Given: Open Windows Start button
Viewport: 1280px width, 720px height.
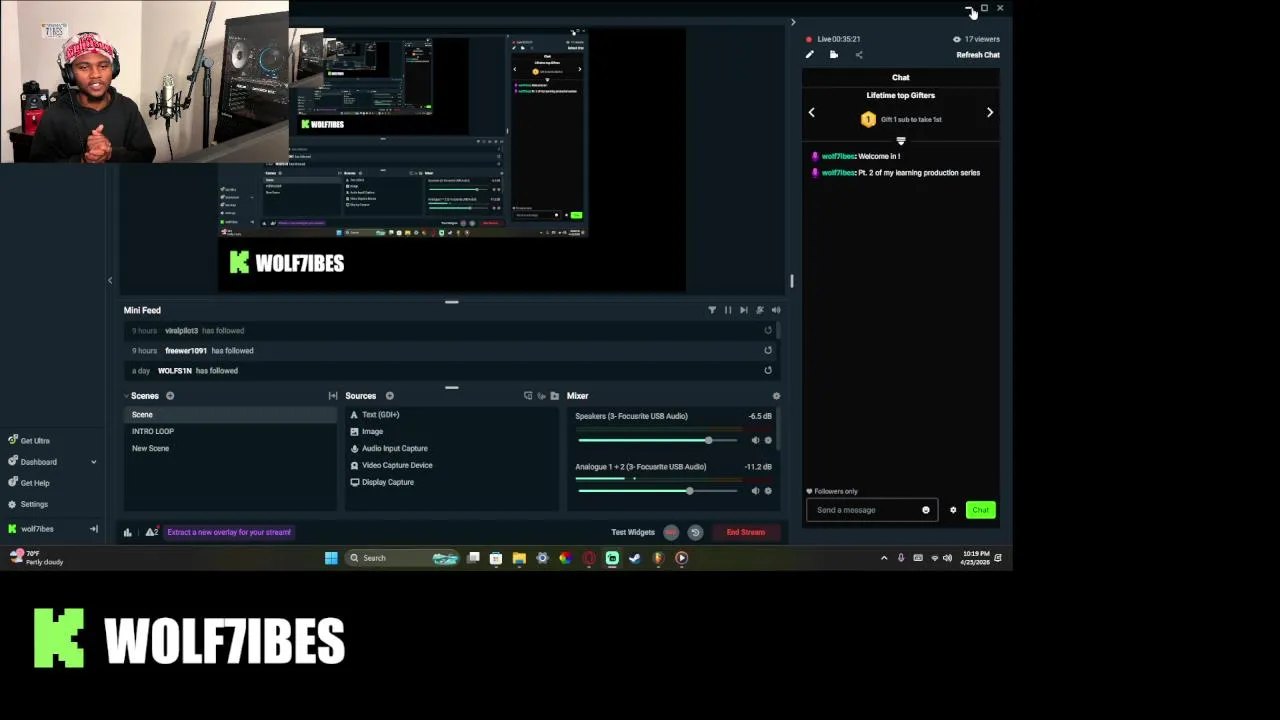Looking at the screenshot, I should pyautogui.click(x=331, y=558).
